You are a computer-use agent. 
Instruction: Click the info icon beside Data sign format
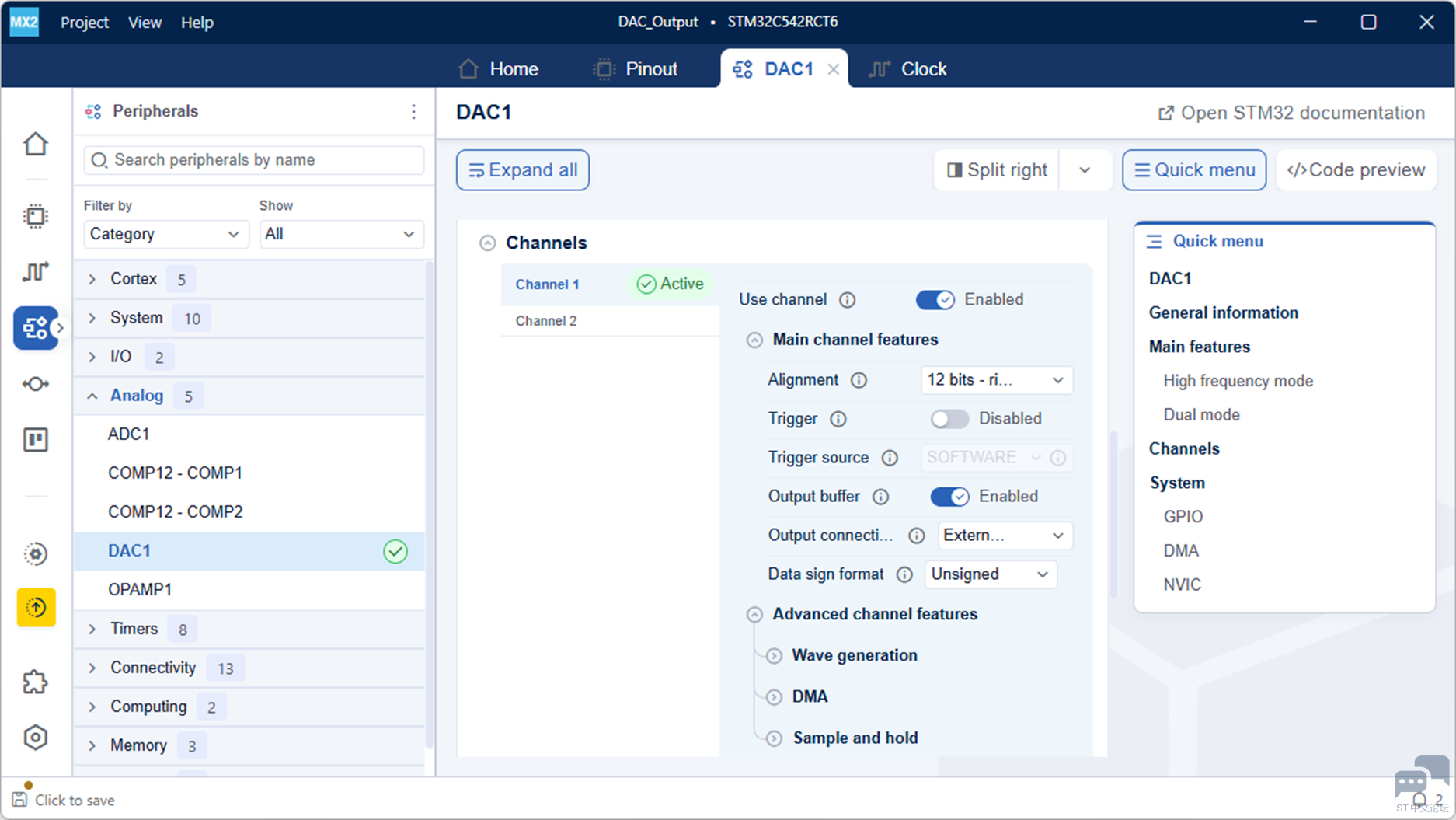click(x=904, y=574)
